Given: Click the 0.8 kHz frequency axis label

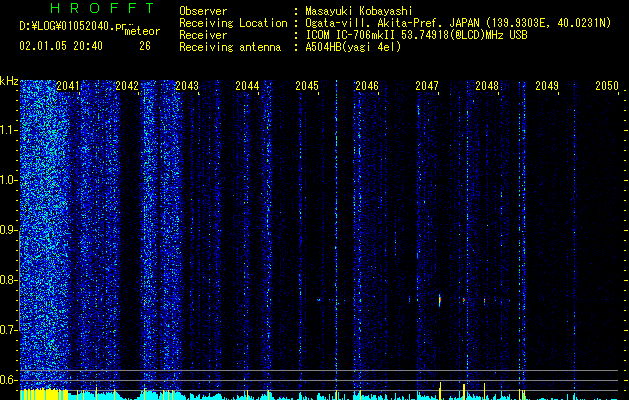Looking at the screenshot, I should (x=7, y=280).
